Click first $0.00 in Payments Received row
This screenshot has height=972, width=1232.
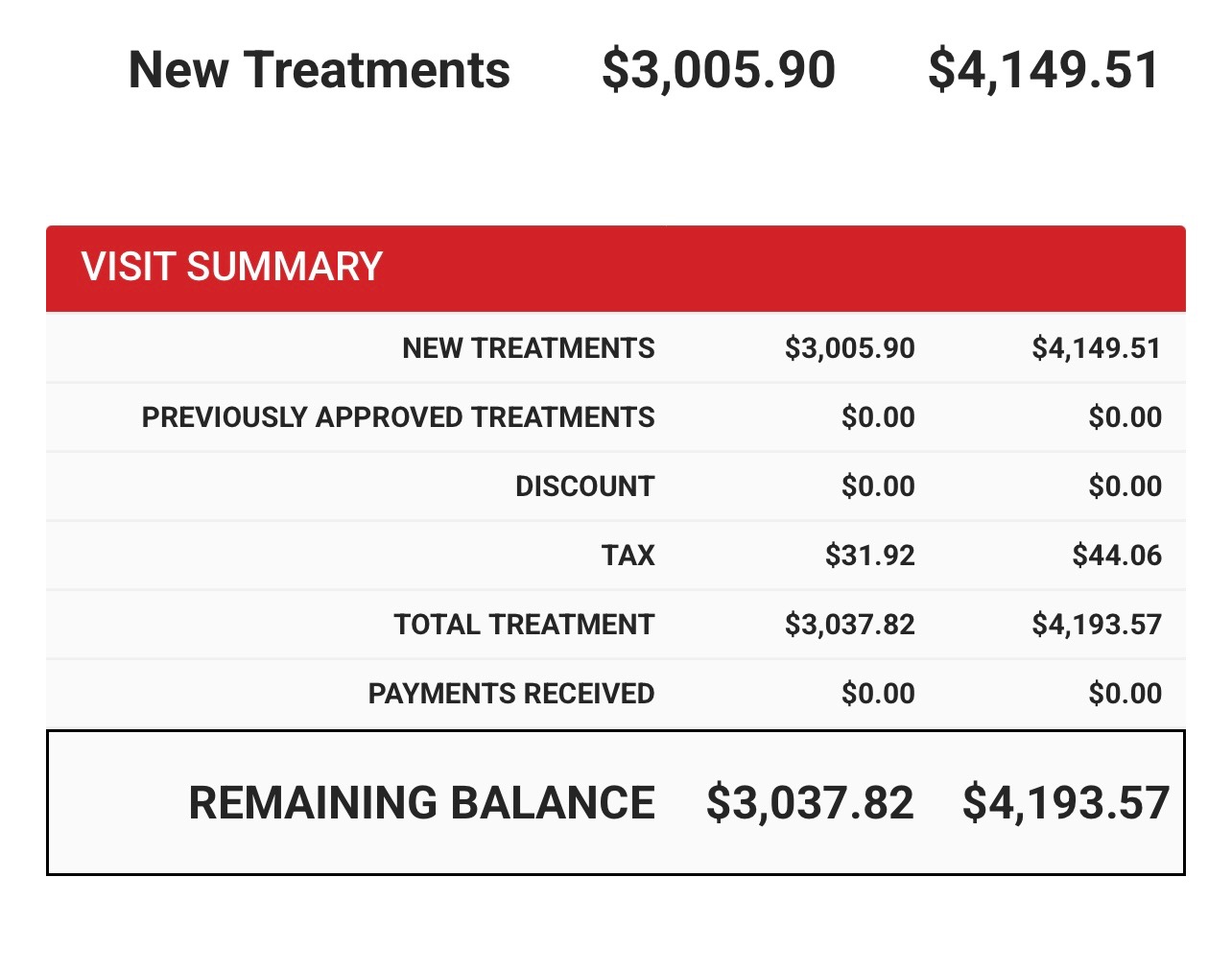[x=878, y=694]
